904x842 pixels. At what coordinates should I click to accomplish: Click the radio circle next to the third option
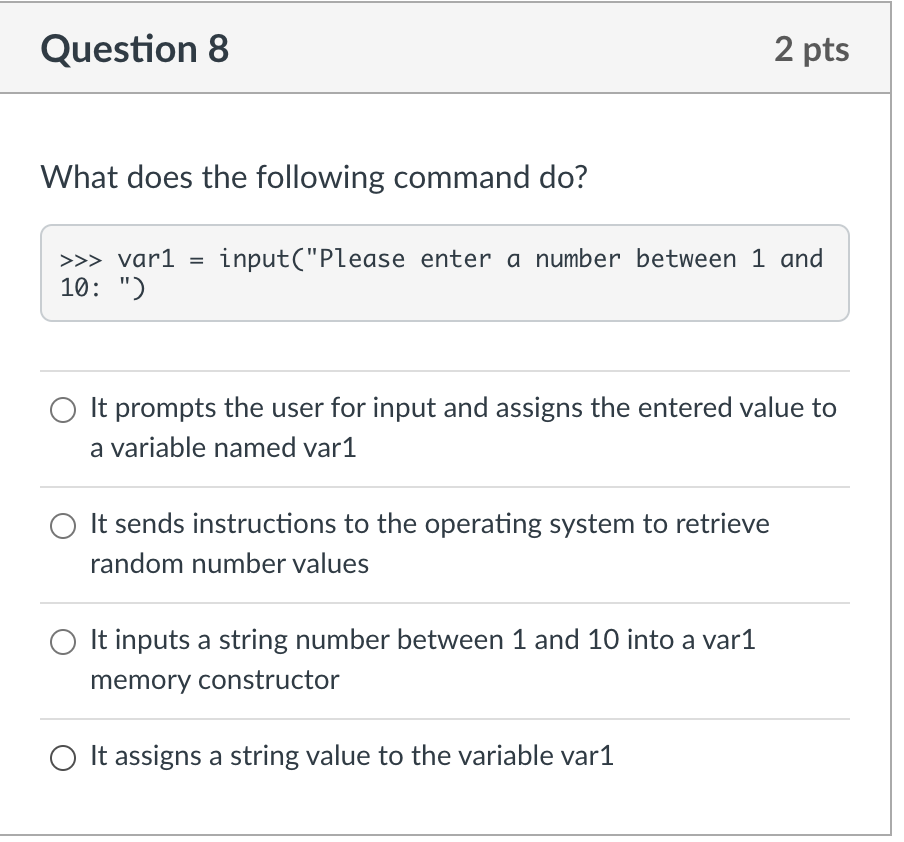[62, 642]
